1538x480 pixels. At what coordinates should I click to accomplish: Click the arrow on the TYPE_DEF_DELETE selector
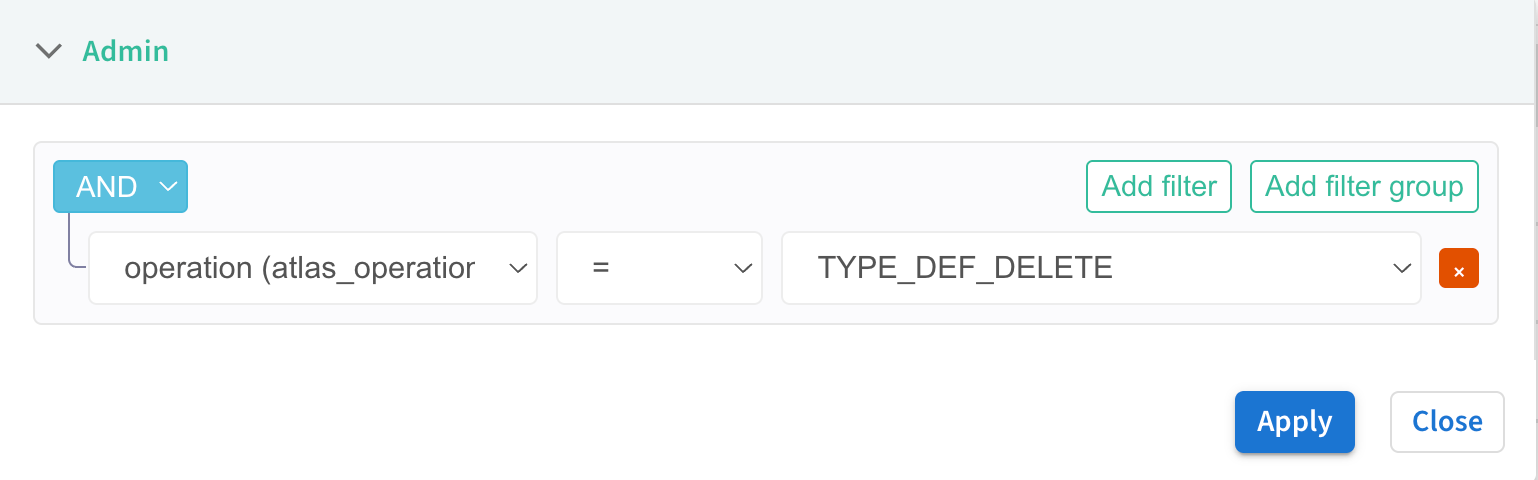tap(1401, 268)
